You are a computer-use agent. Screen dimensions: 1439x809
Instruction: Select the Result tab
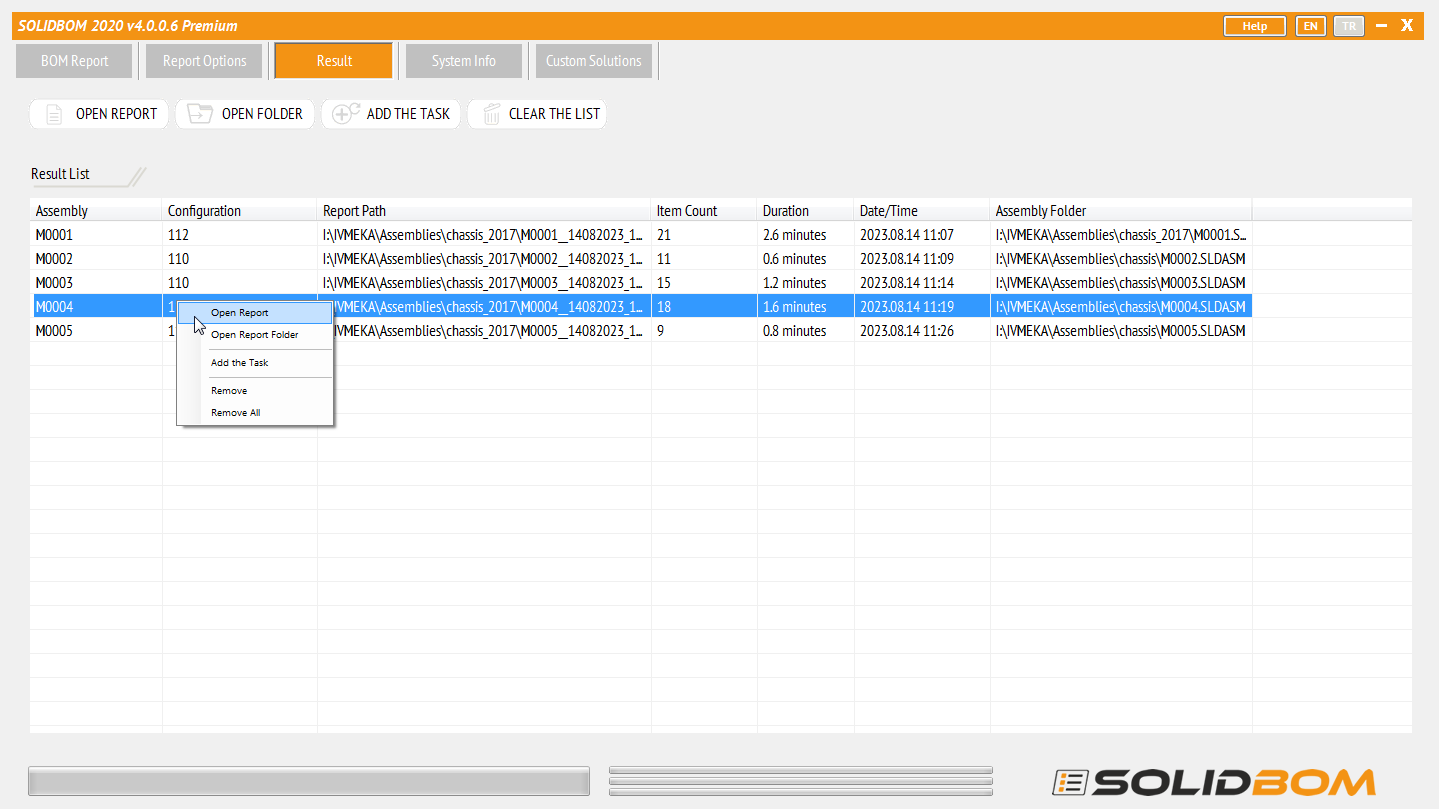click(334, 61)
